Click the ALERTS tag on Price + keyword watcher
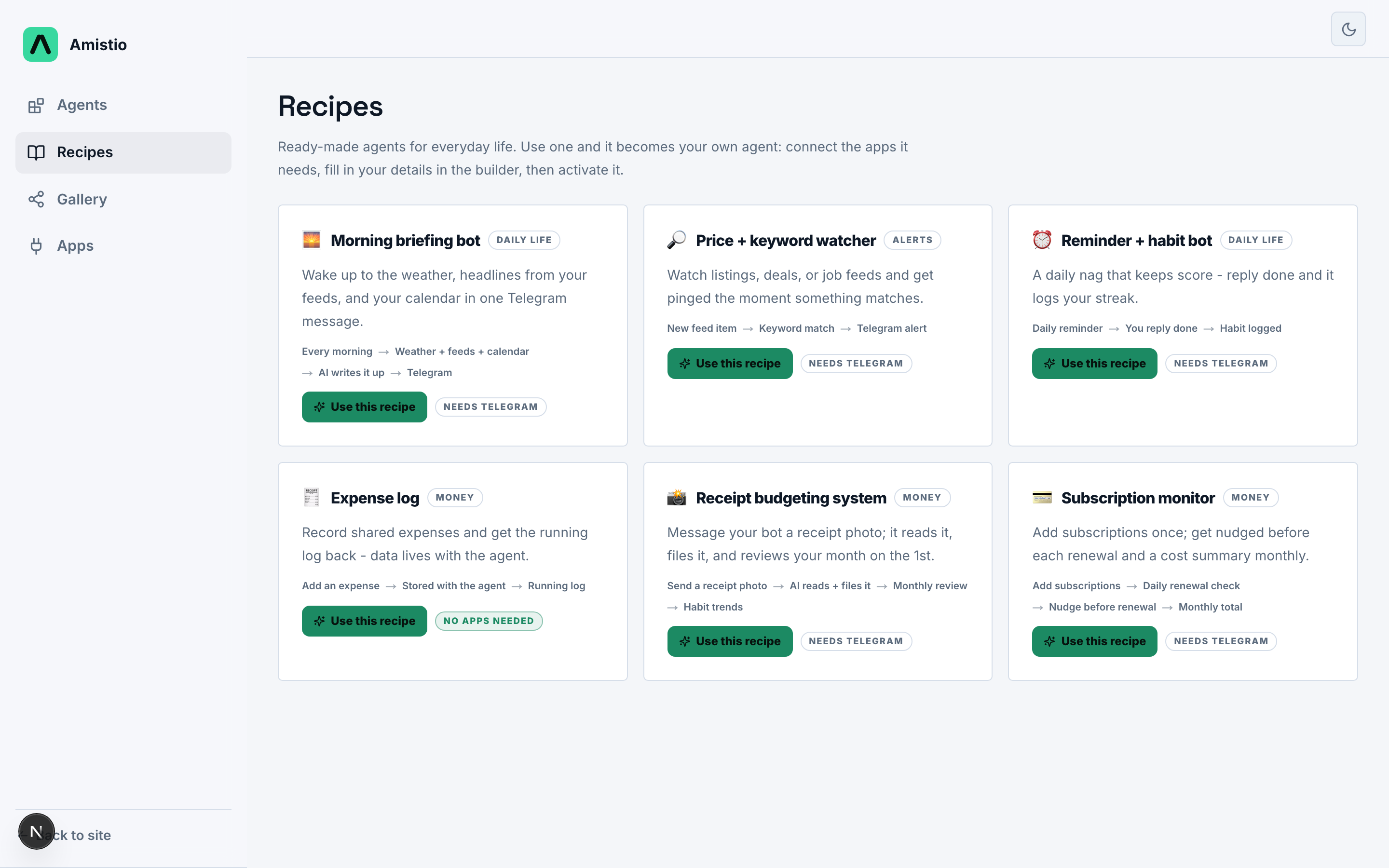1389x868 pixels. (912, 240)
